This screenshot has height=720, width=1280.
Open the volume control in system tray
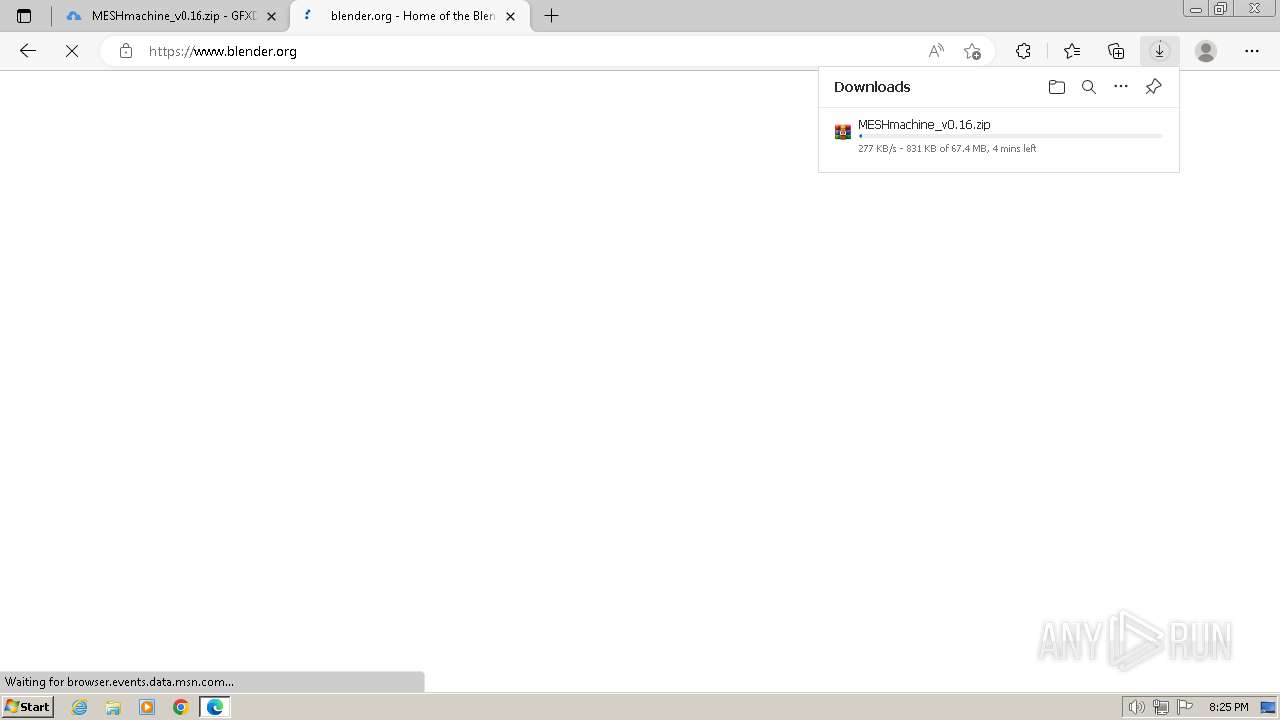(x=1137, y=707)
